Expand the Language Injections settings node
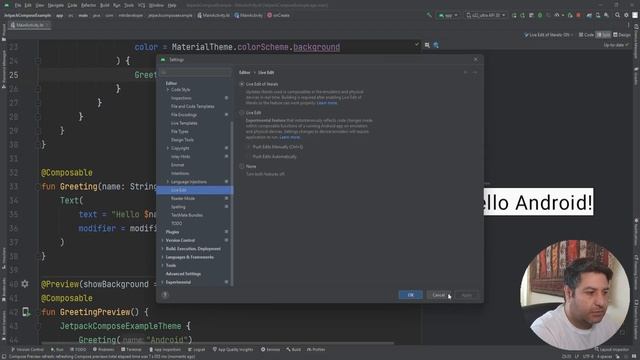 (x=168, y=181)
